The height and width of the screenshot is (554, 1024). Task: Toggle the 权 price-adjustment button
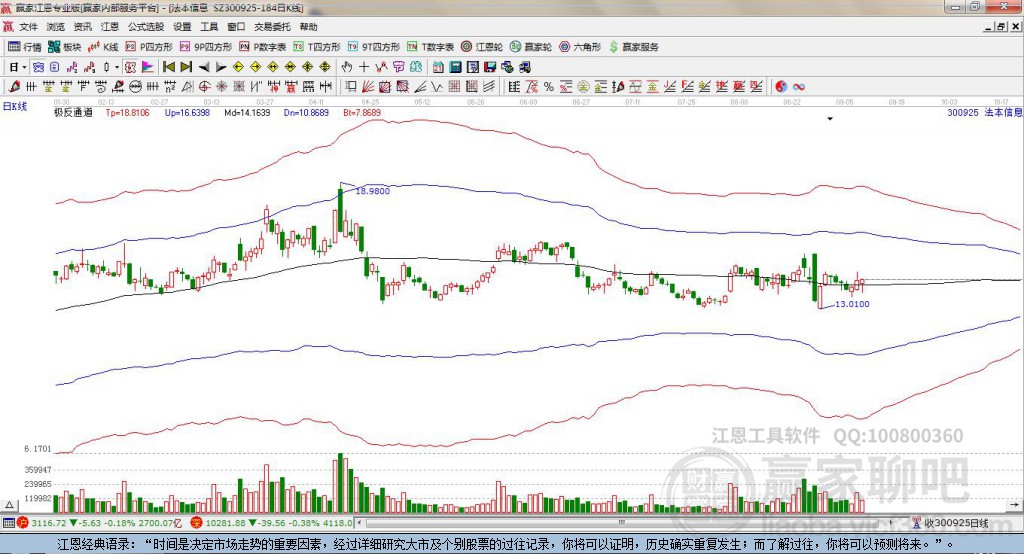coord(130,67)
